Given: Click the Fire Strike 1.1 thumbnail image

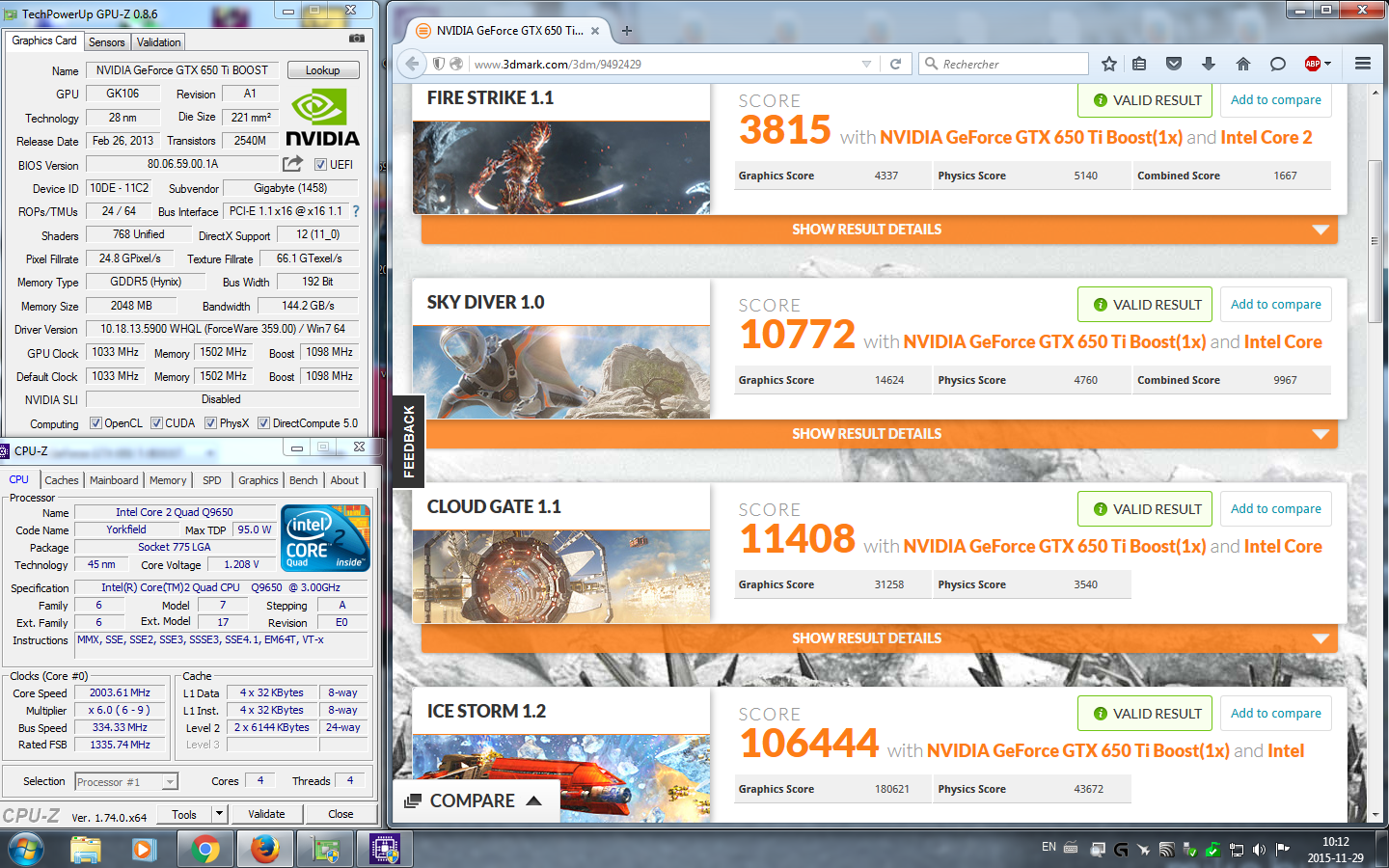Looking at the screenshot, I should 561,167.
